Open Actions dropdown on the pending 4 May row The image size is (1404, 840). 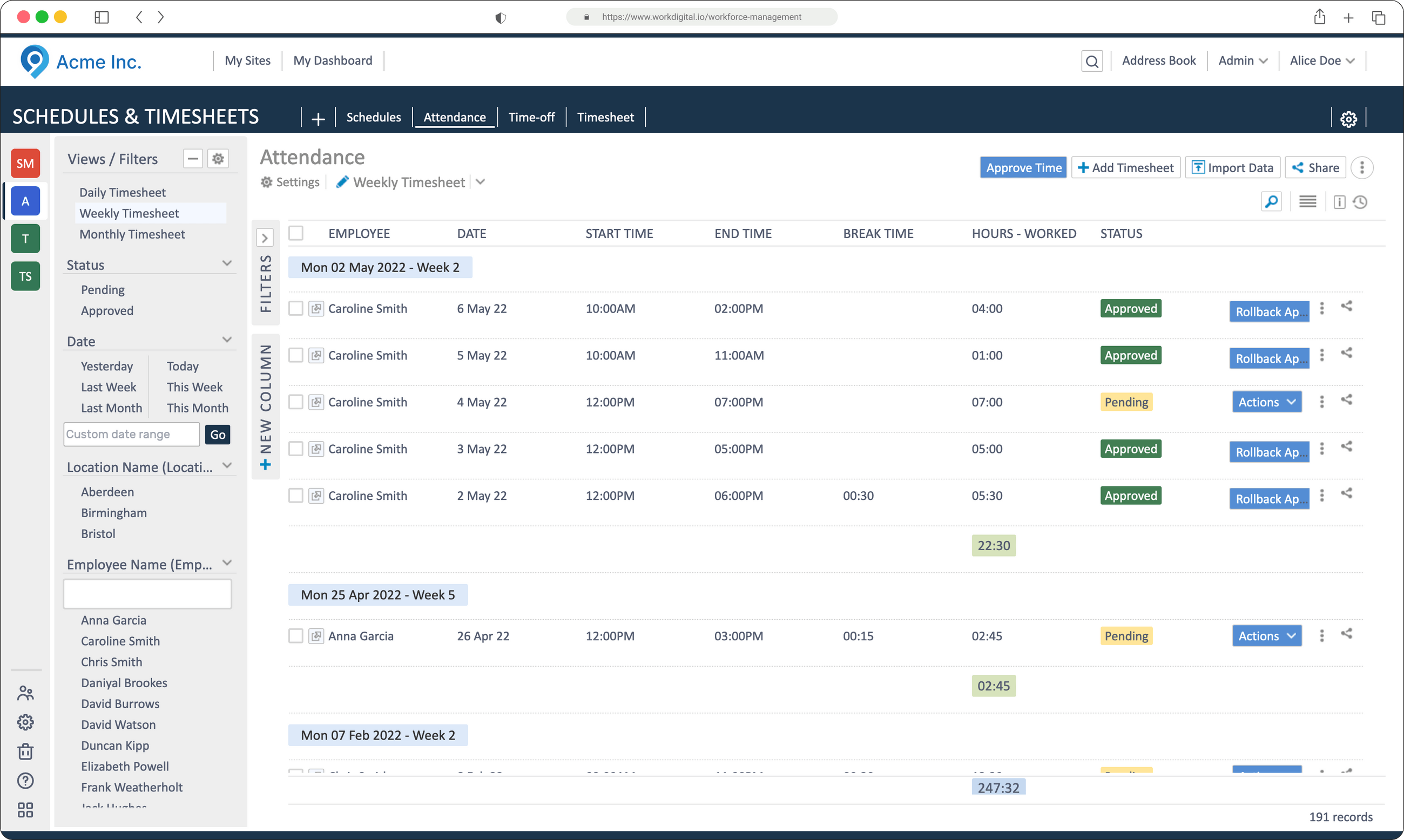[1267, 402]
